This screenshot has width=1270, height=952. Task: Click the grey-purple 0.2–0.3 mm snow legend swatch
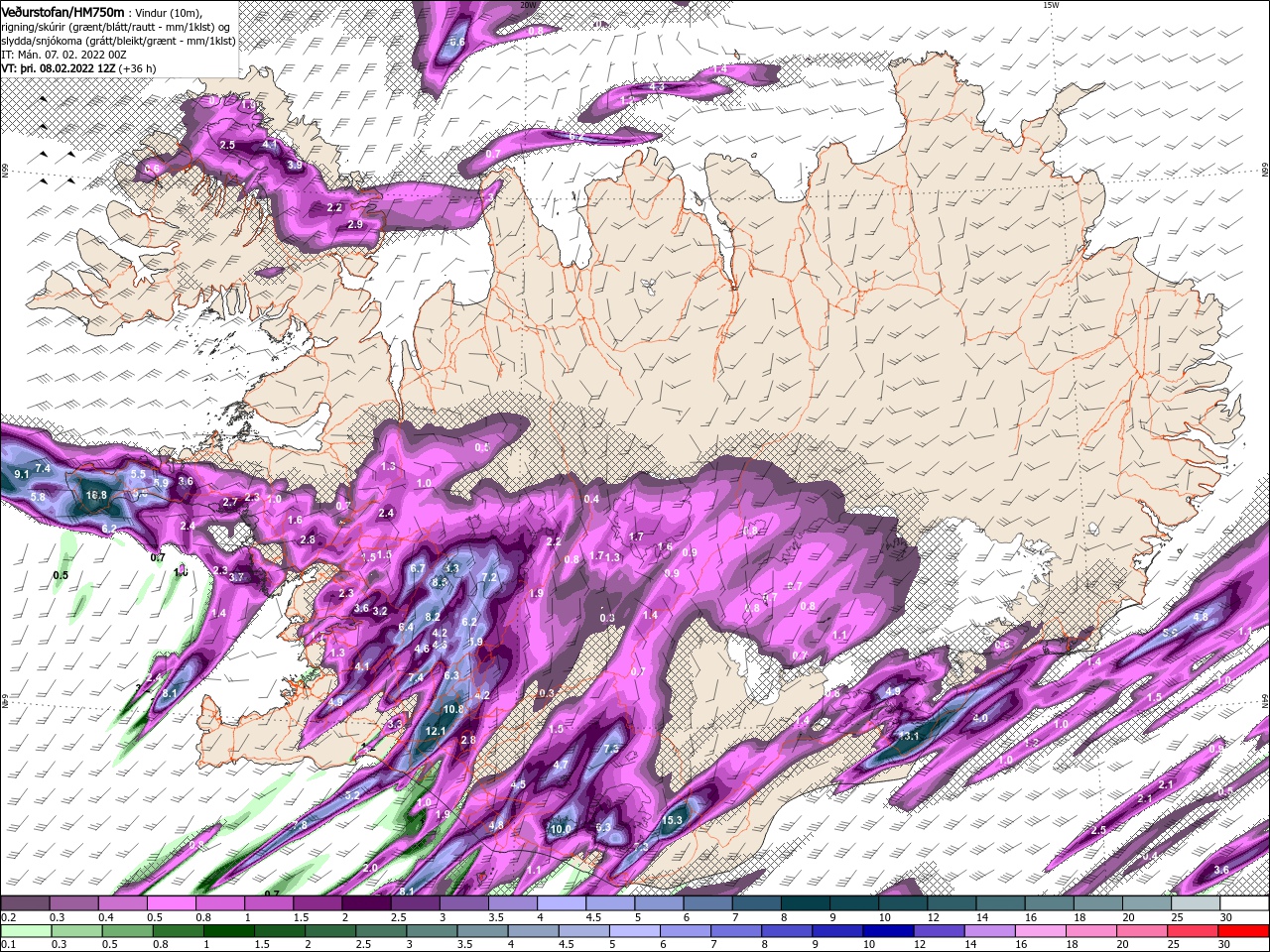[x=26, y=903]
